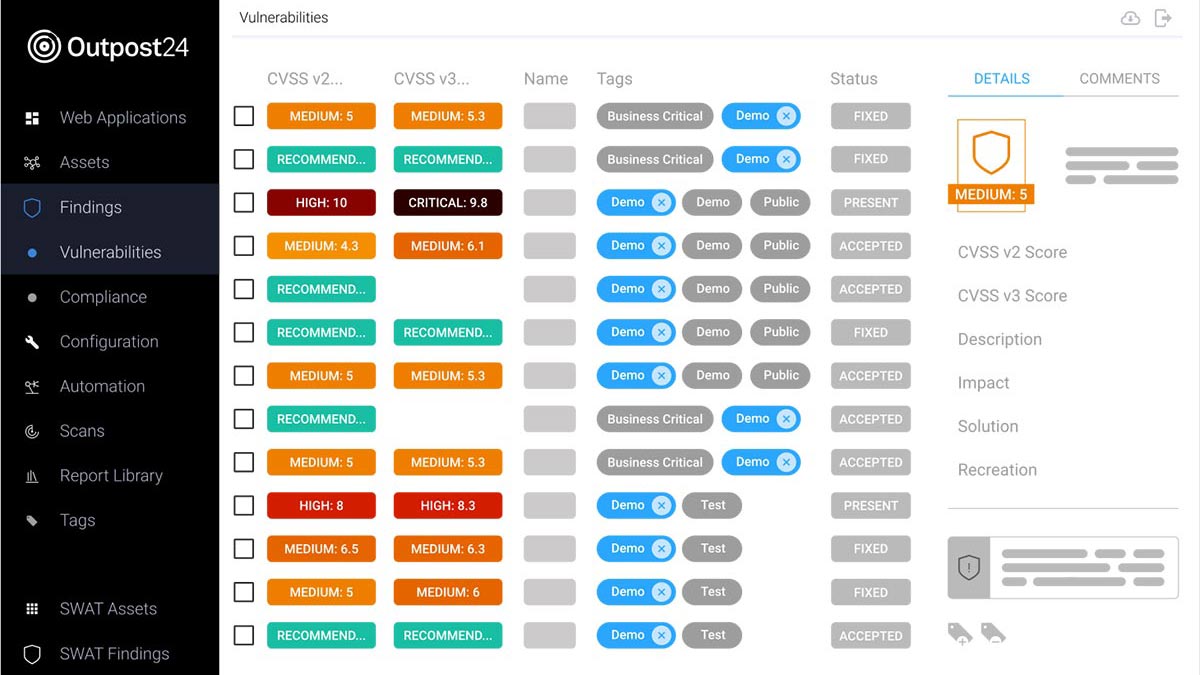This screenshot has width=1200, height=675.
Task: Click the add tag icon in details
Action: [959, 634]
